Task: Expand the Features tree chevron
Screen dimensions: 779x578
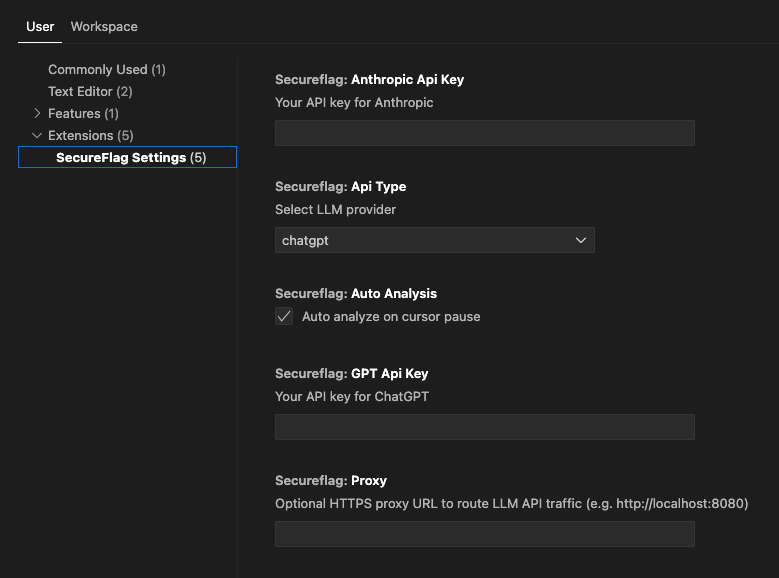Action: click(x=37, y=113)
